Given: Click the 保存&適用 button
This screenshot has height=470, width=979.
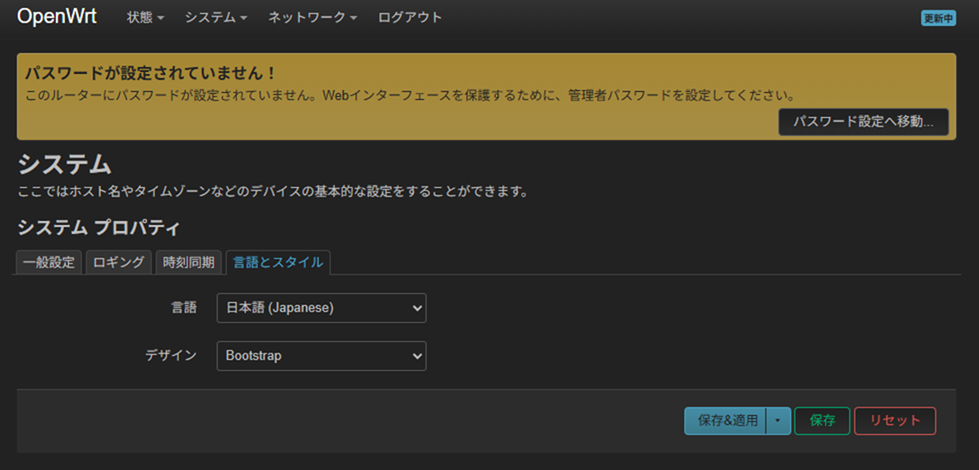Looking at the screenshot, I should point(725,421).
